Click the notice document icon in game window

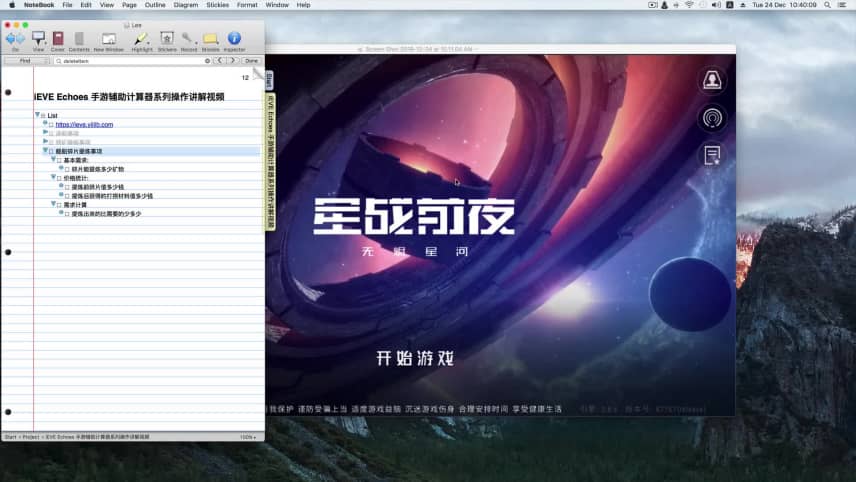[712, 155]
